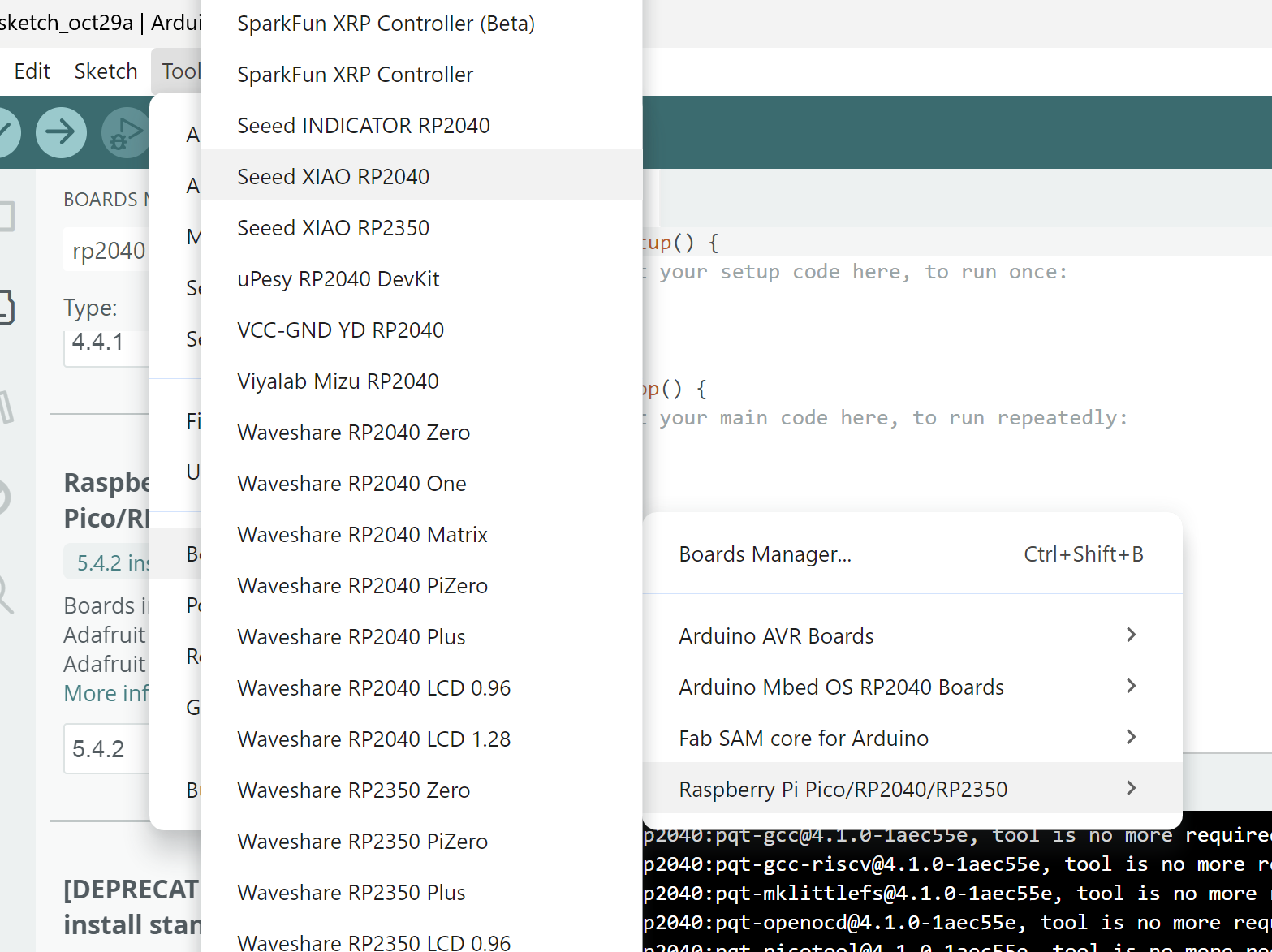
Task: Expand the Arduino Mbed OS RP2040 Boards chevron
Action: click(x=1131, y=687)
